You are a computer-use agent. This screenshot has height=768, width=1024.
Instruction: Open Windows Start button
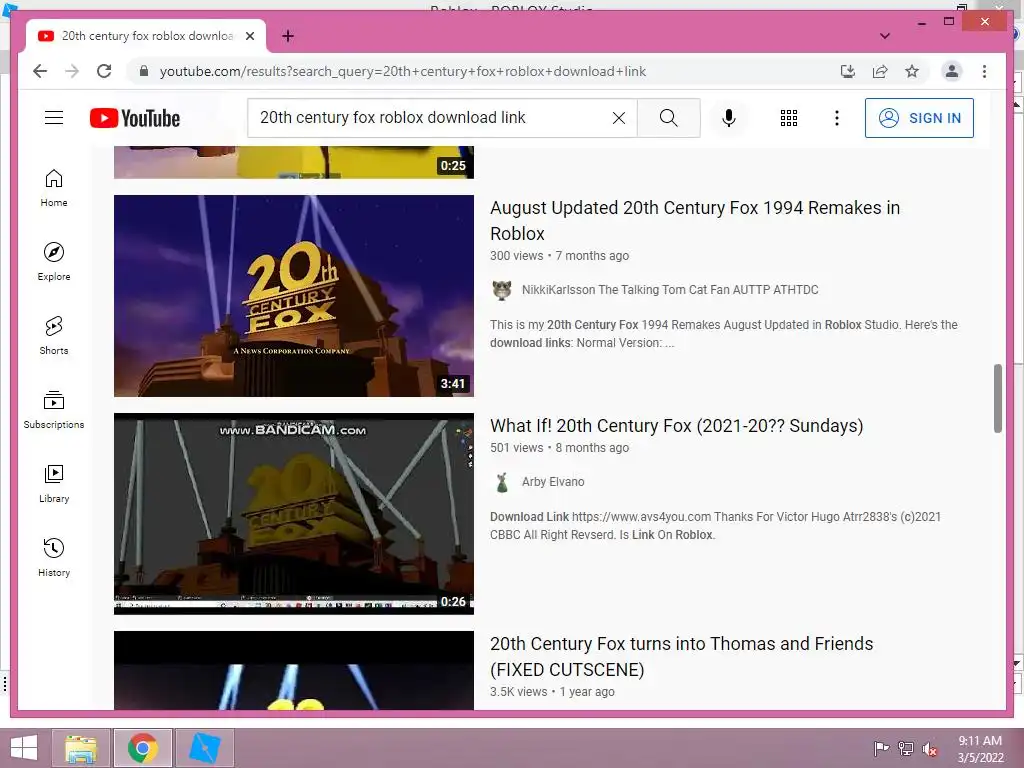pos(24,748)
